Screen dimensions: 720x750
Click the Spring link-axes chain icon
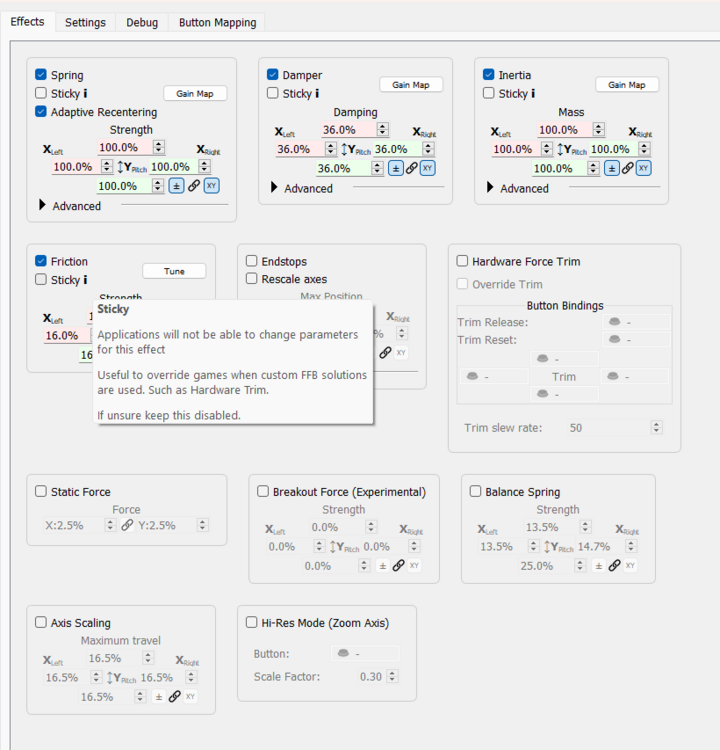tap(194, 186)
